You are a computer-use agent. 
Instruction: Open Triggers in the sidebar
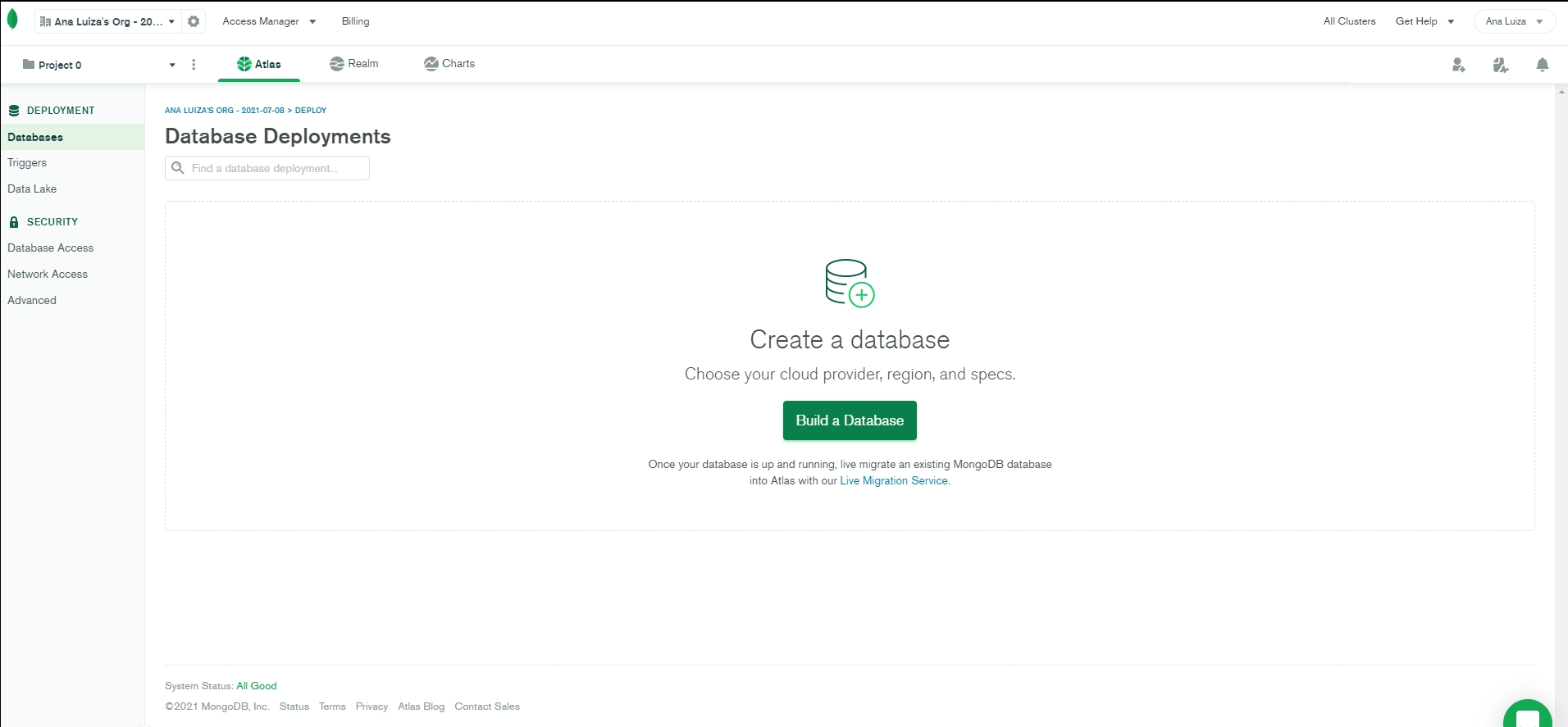click(x=27, y=162)
